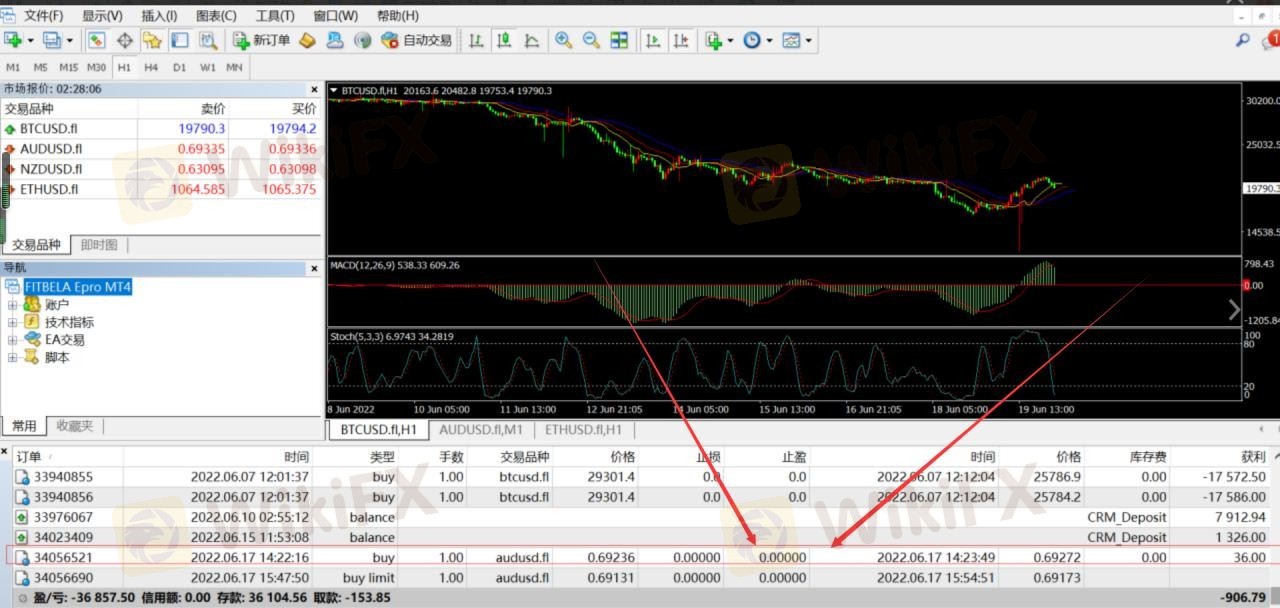The image size is (1280, 608).
Task: Open the 新订单 new order button
Action: [262, 40]
